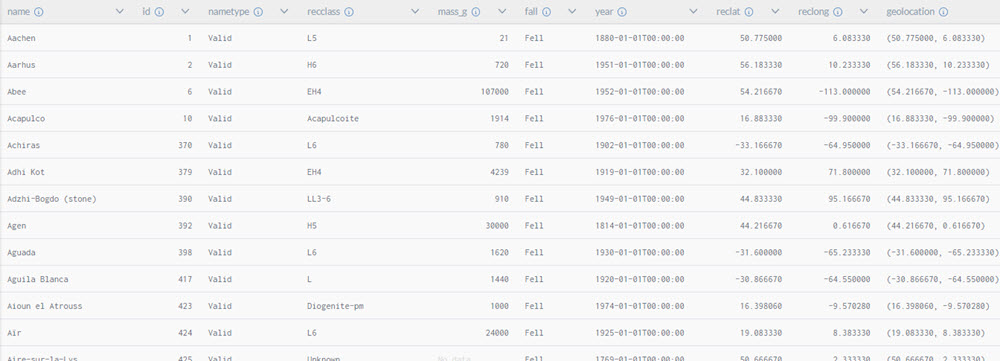Open reclong column dropdown chevron
Image resolution: width=1000 pixels, height=361 pixels.
[x=864, y=11]
